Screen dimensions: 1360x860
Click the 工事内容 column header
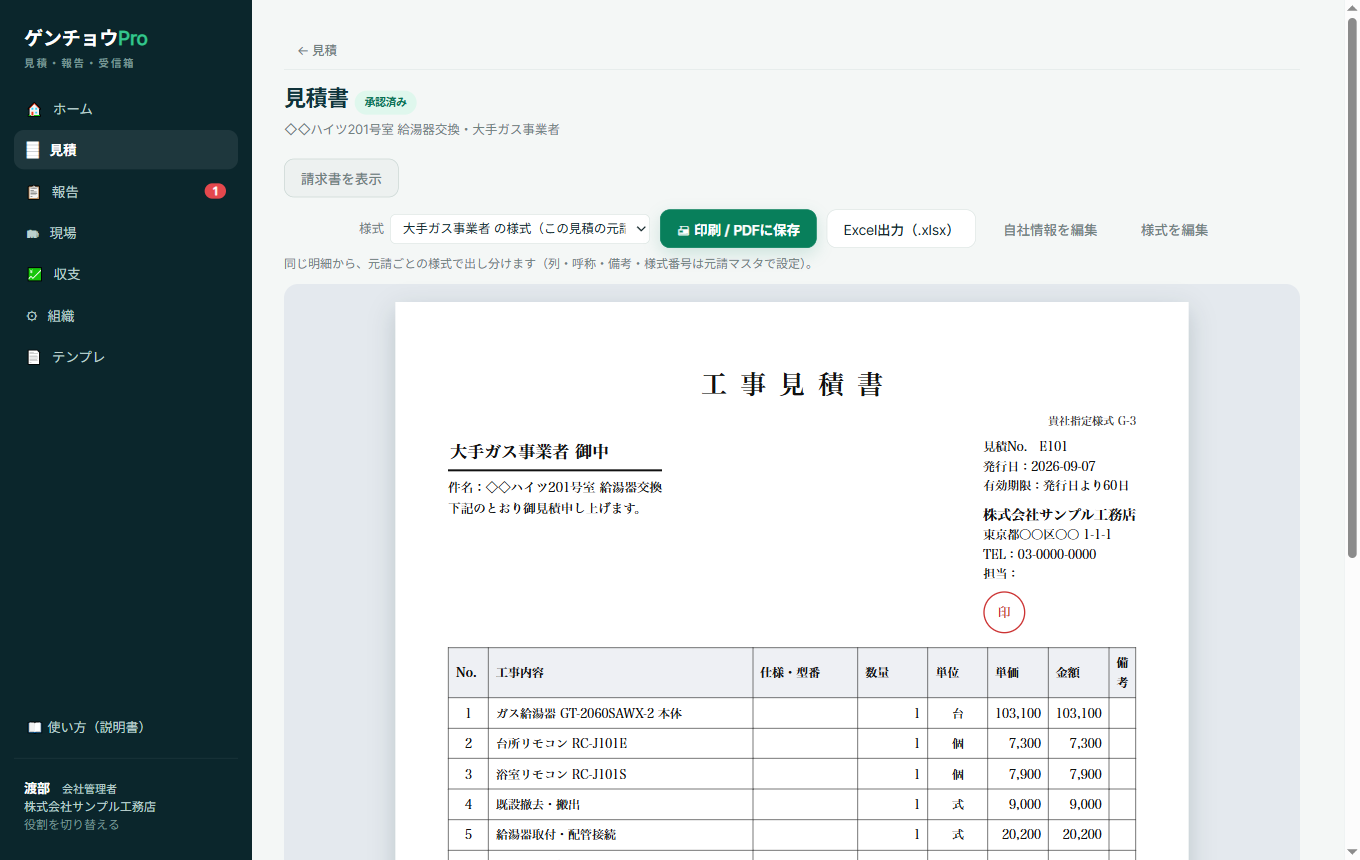tap(620, 672)
